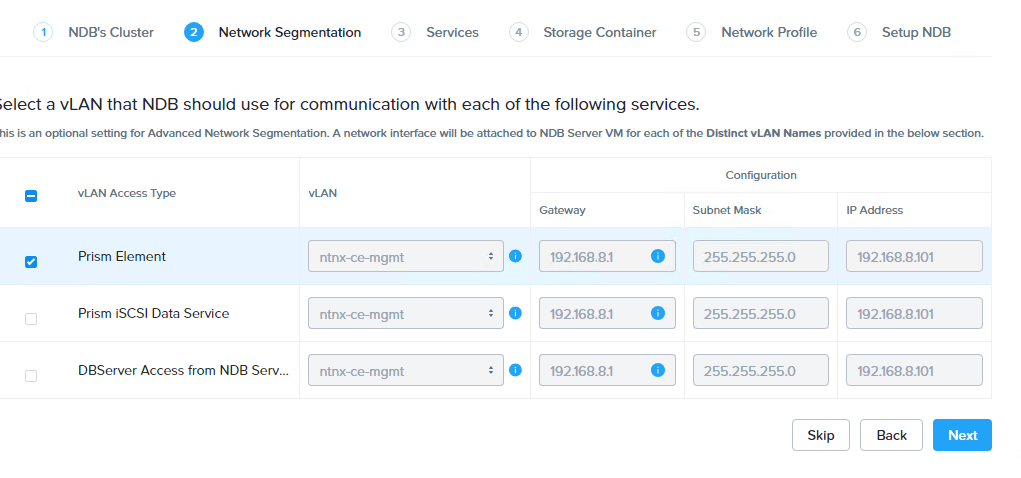Enable DBServer Access from NDB Server checkbox
The image size is (1021, 478).
tap(31, 376)
